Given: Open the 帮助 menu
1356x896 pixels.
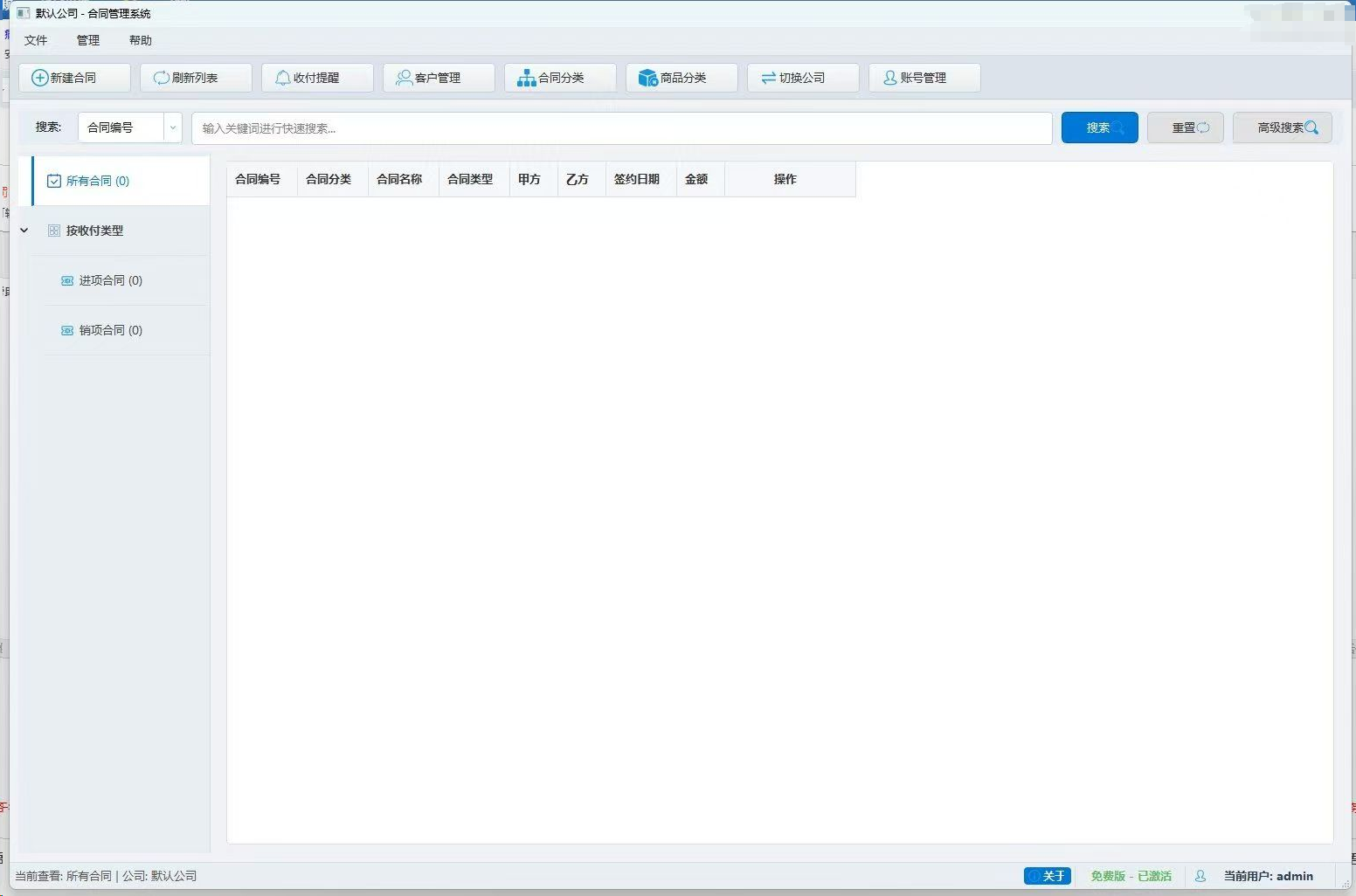Looking at the screenshot, I should 141,39.
